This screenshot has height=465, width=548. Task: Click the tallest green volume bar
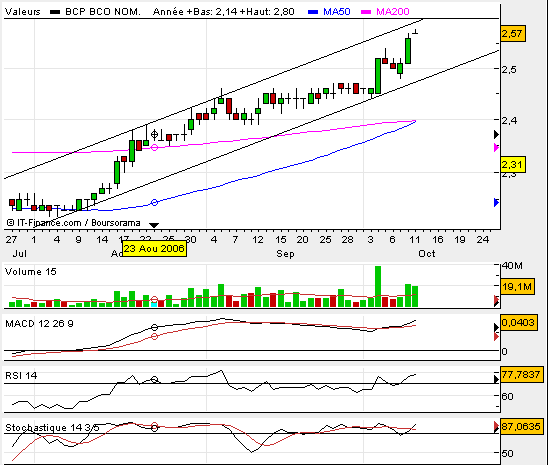tap(378, 286)
